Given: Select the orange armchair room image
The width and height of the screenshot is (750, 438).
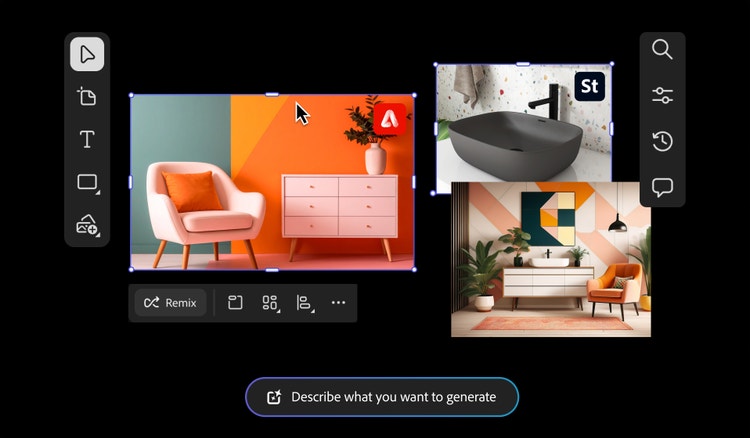Looking at the screenshot, I should tap(272, 182).
